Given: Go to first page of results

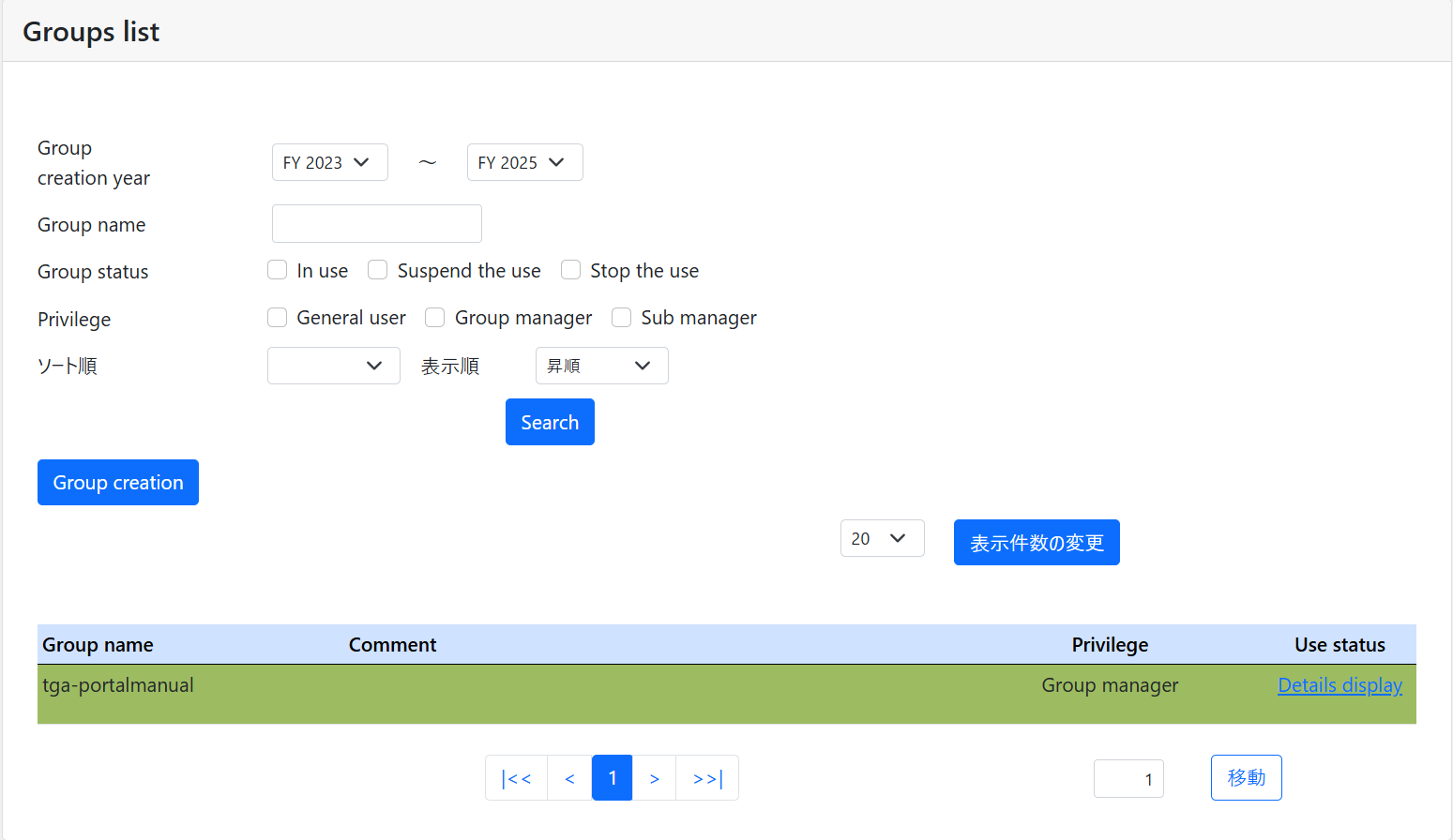Looking at the screenshot, I should pyautogui.click(x=516, y=778).
